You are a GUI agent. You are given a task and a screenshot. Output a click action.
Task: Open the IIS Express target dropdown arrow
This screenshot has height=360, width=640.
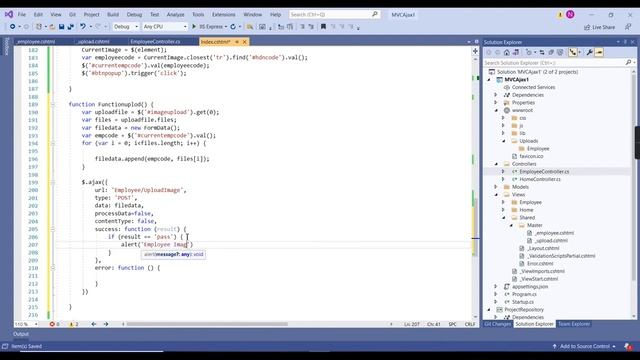coord(226,27)
